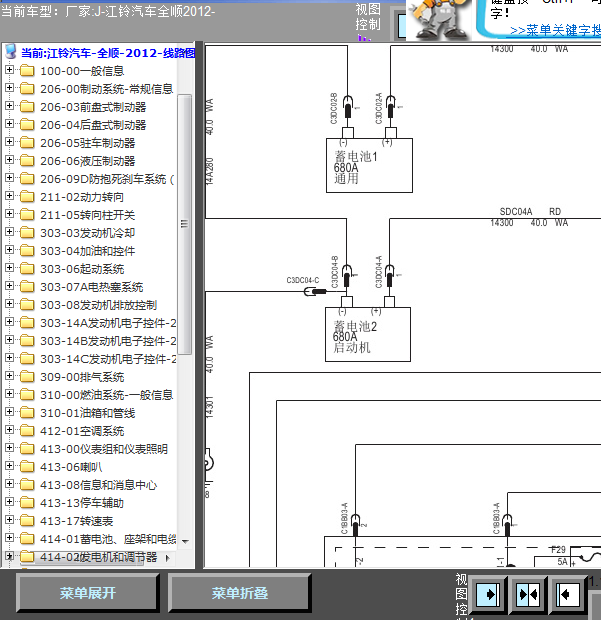Click folder icon of 414-01蓄电池、座架和电缆
The image size is (601, 620).
(x=27, y=539)
